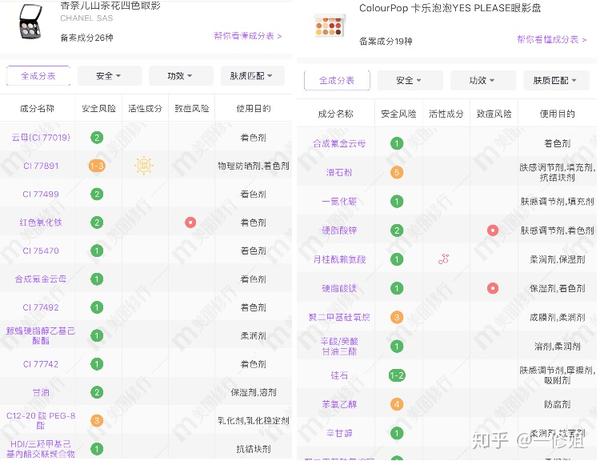The image size is (600, 465).
Task: Open ingredient link 一氮化硼
Action: [x=339, y=201]
